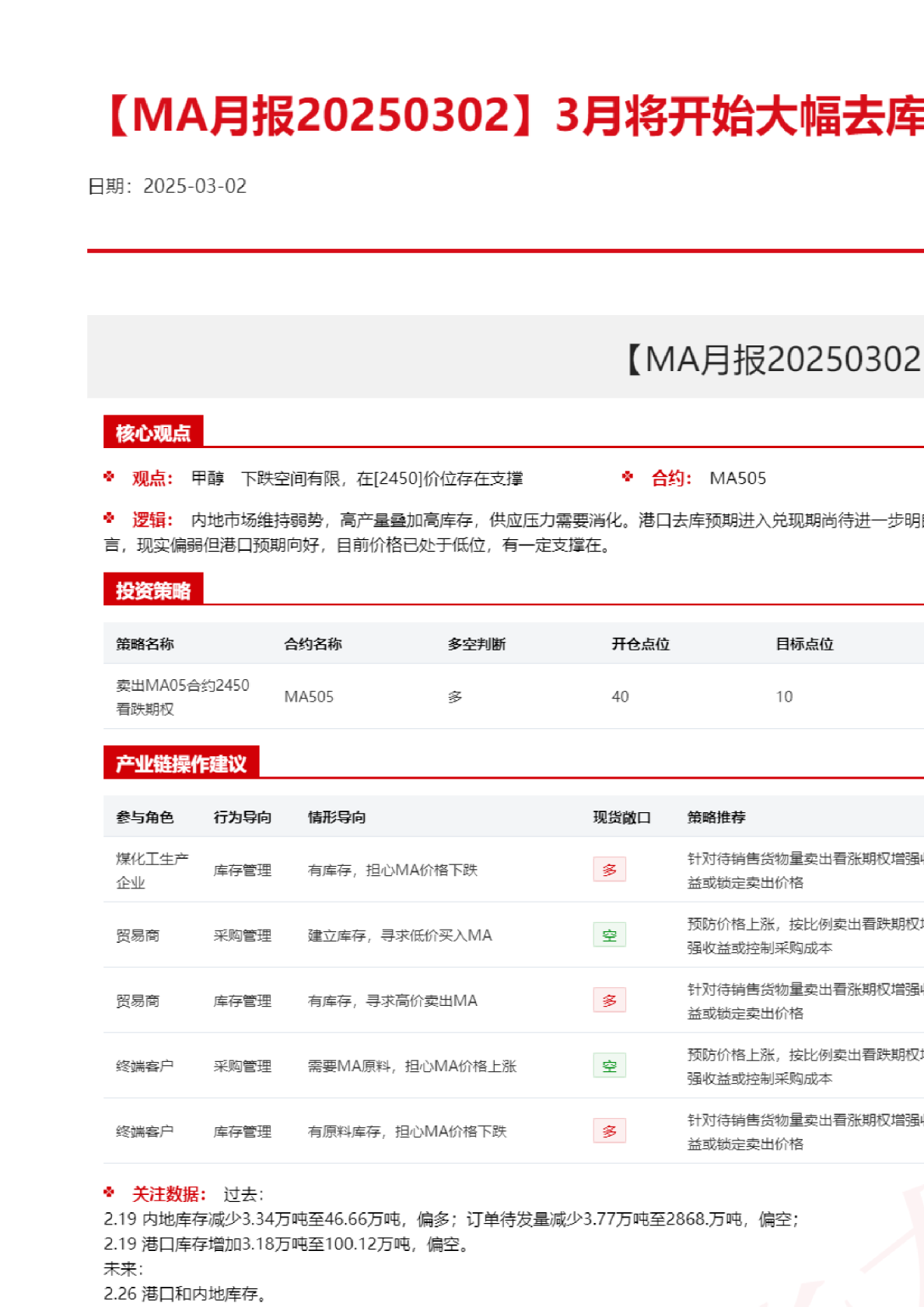Select the date text 2025-03-02
924x1307 pixels.
click(x=194, y=186)
